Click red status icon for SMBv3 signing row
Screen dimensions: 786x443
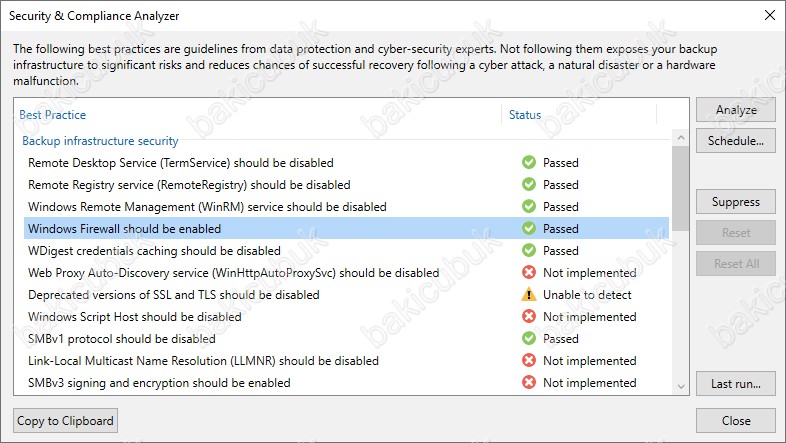[528, 383]
